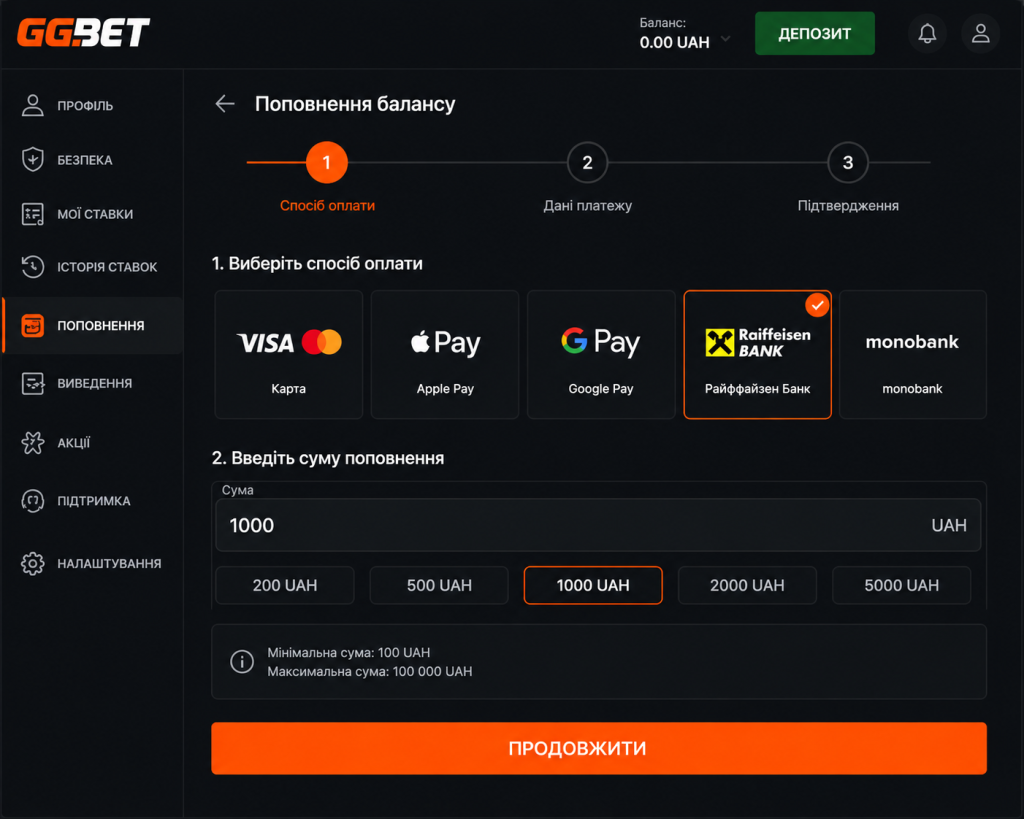Expand the balance currency dropdown chevron
The height and width of the screenshot is (819, 1024).
click(725, 39)
